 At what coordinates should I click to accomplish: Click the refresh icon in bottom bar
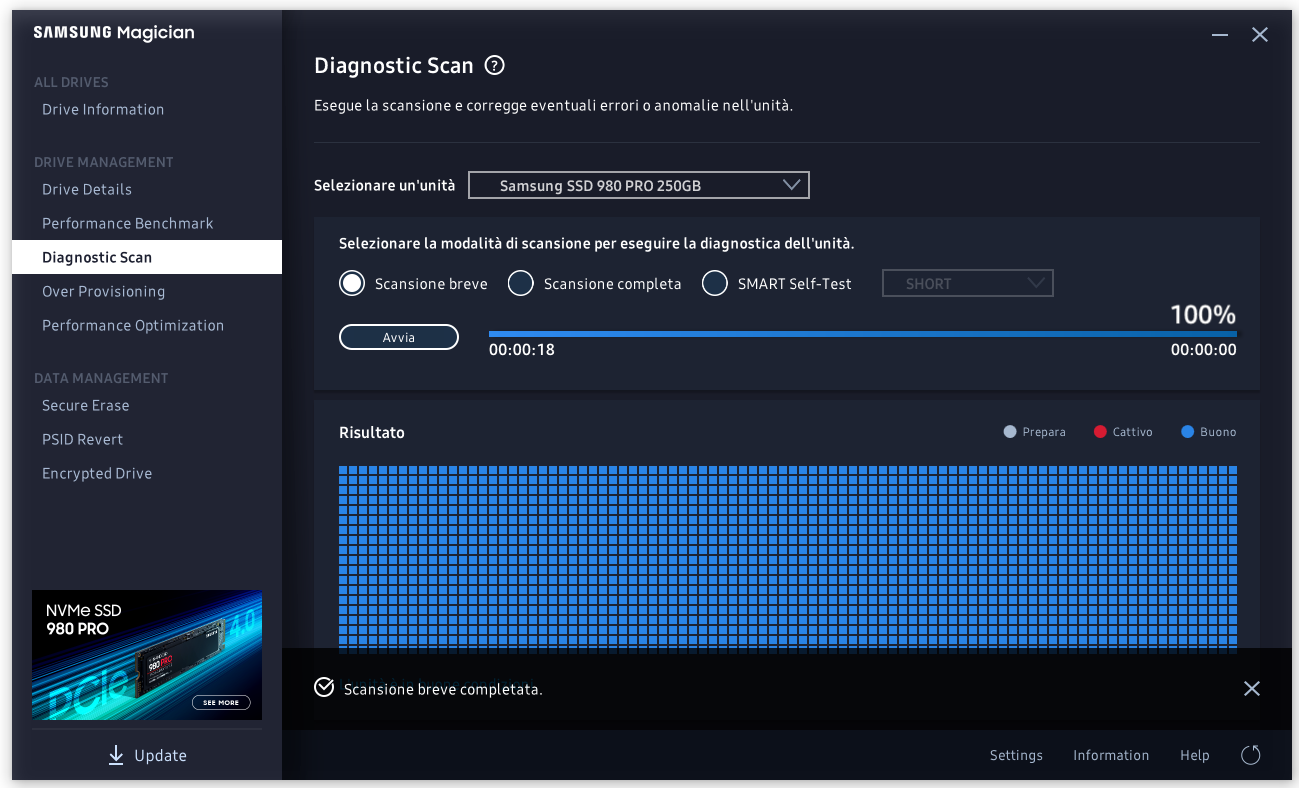tap(1250, 755)
